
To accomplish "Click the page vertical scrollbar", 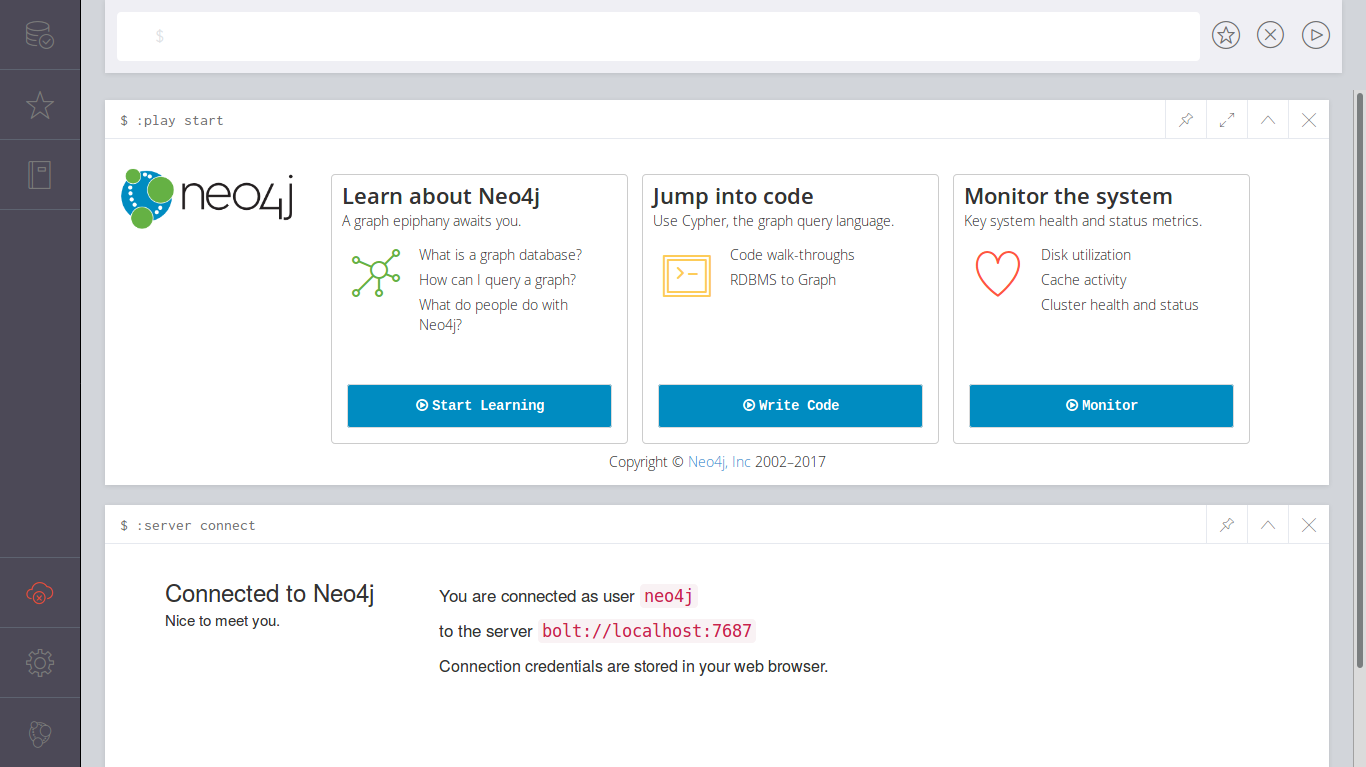I will pyautogui.click(x=1360, y=380).
